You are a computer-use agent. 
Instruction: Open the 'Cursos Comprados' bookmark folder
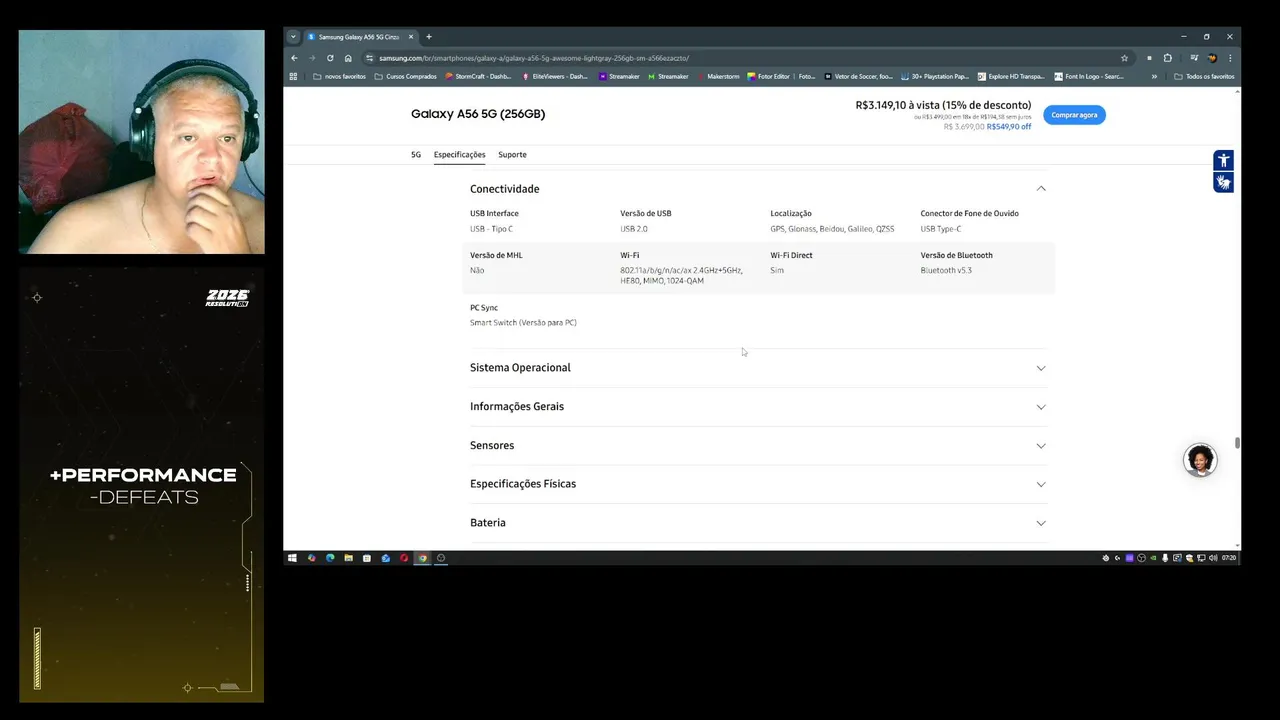pyautogui.click(x=405, y=76)
